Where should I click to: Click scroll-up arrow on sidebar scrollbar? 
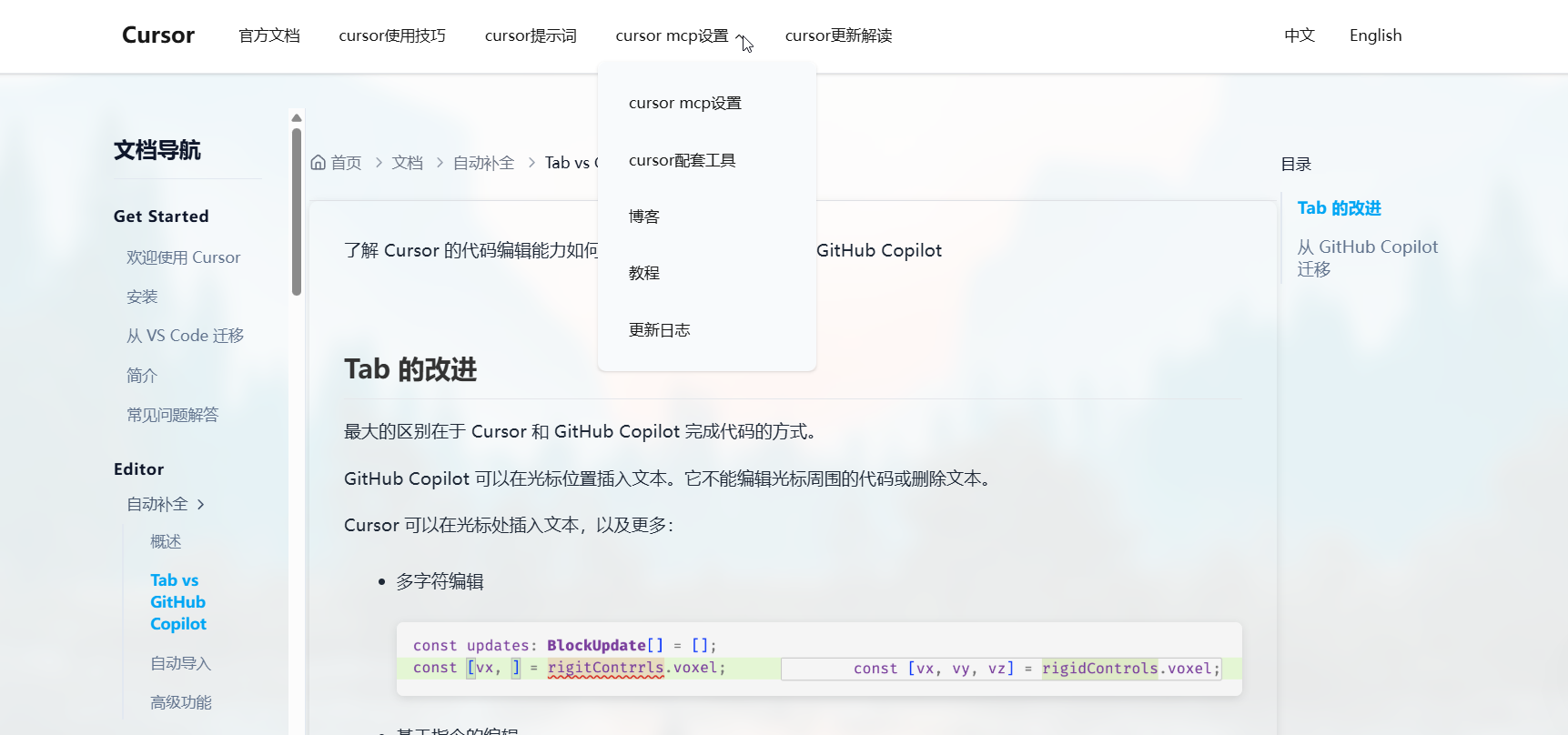point(296,118)
